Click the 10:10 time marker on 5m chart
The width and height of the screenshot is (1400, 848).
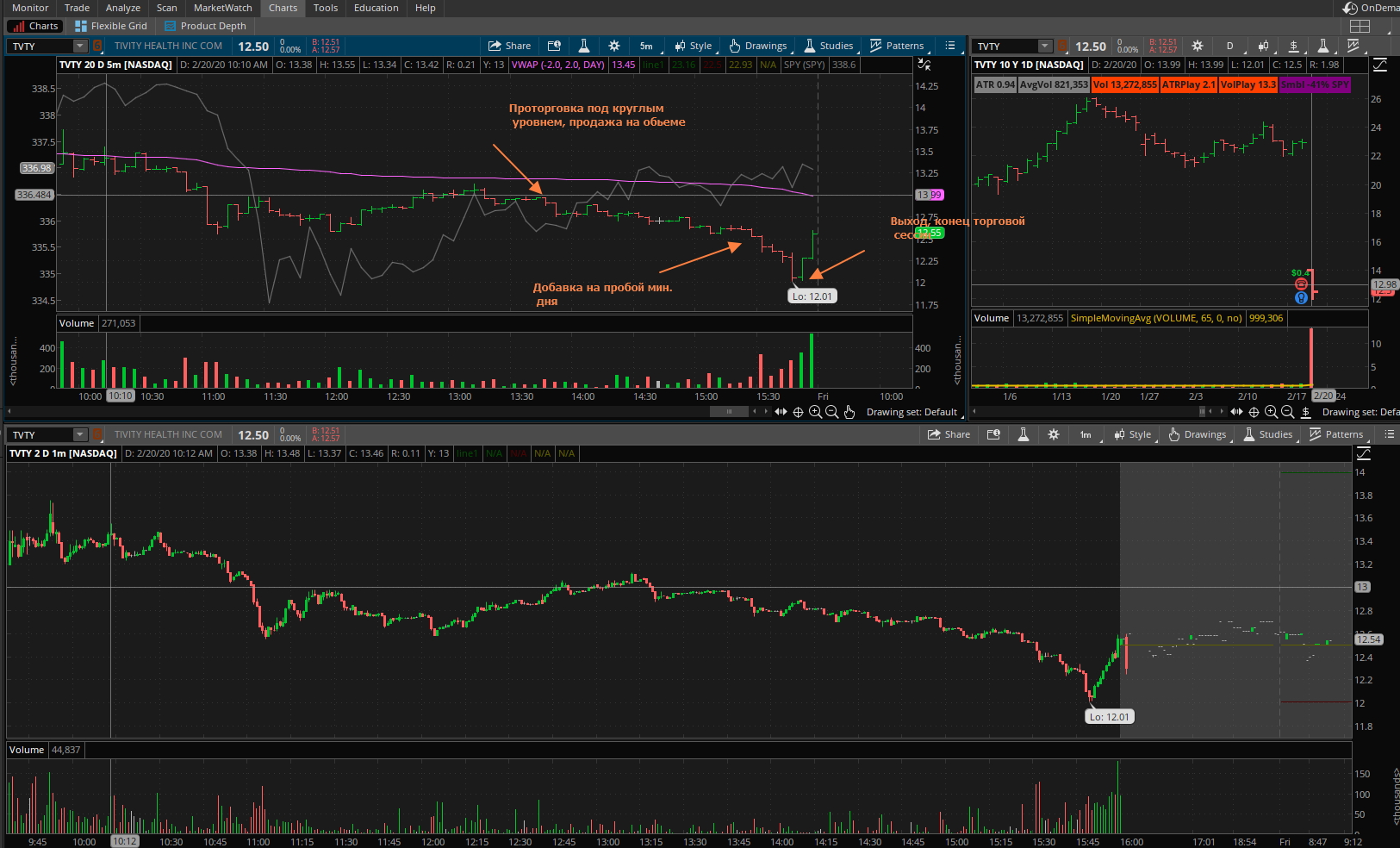click(x=121, y=396)
